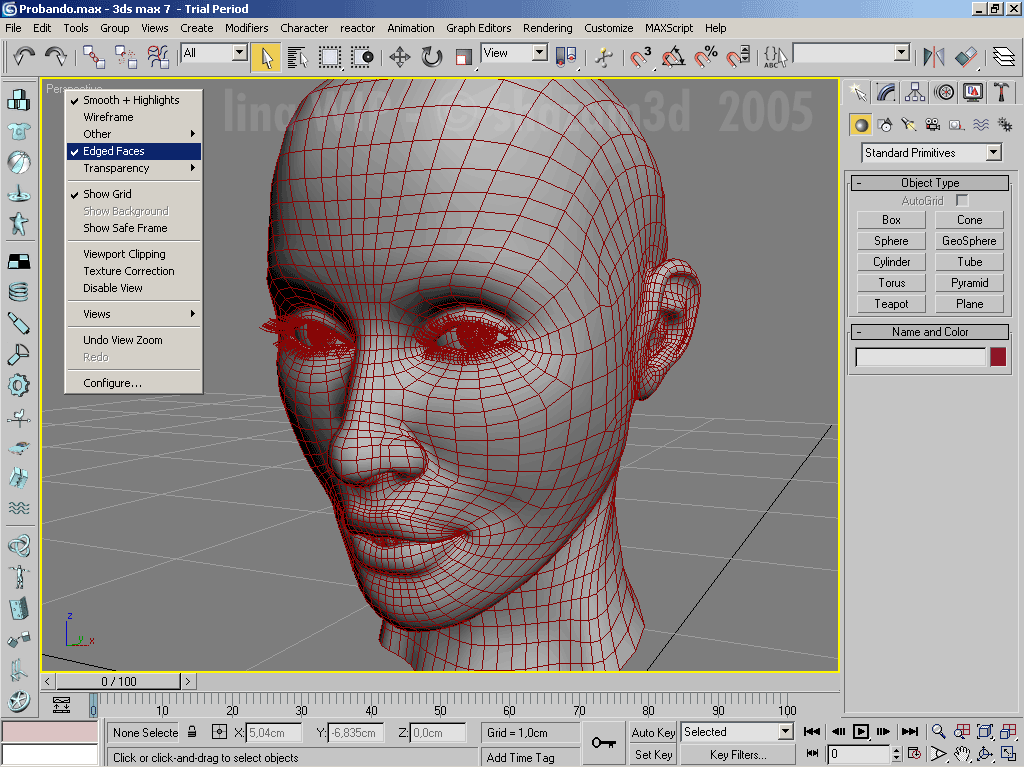Open the Utilities hammer tab
Image resolution: width=1024 pixels, height=768 pixels.
1001,93
